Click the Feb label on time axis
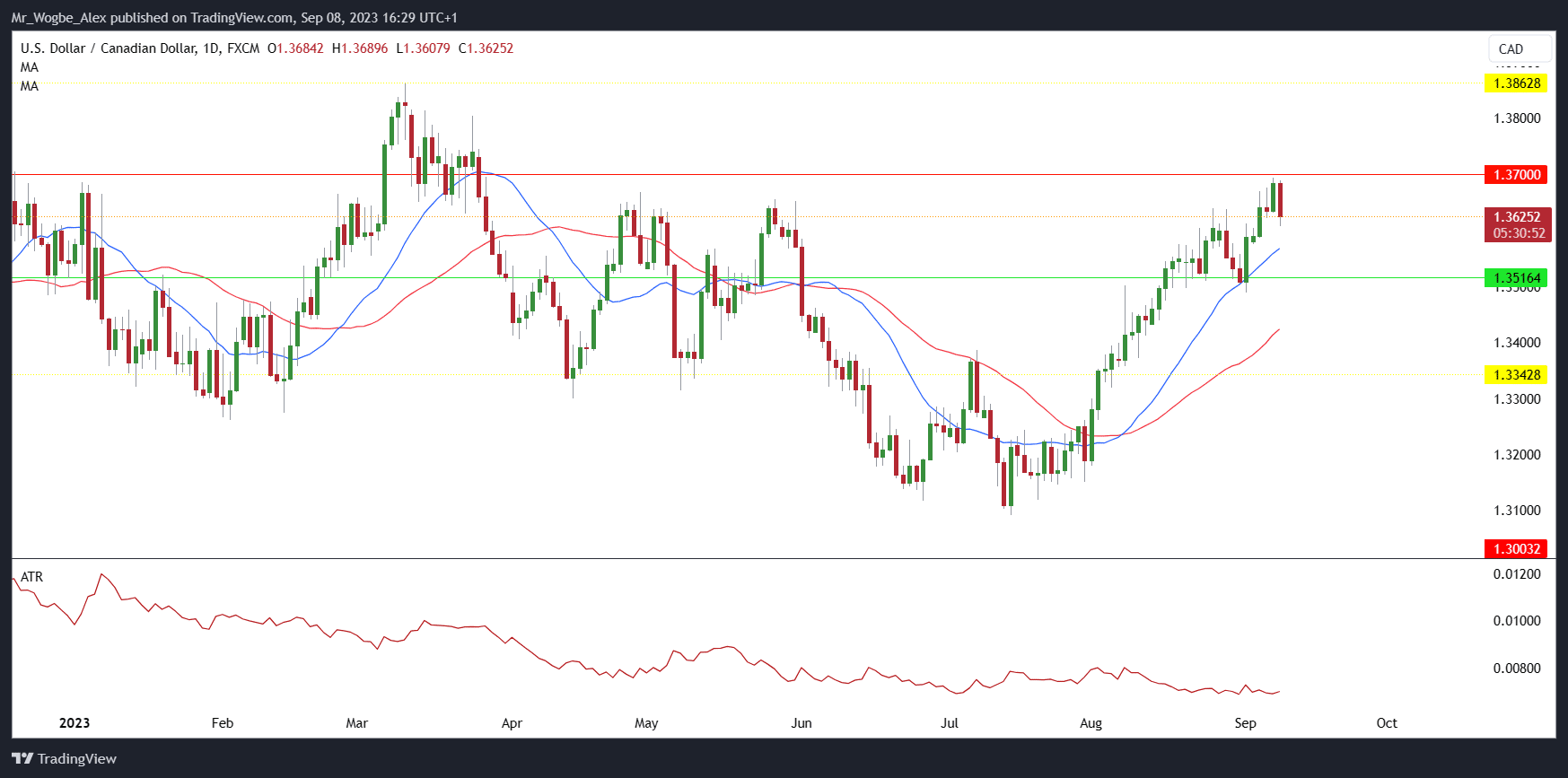1568x778 pixels. pyautogui.click(x=223, y=723)
